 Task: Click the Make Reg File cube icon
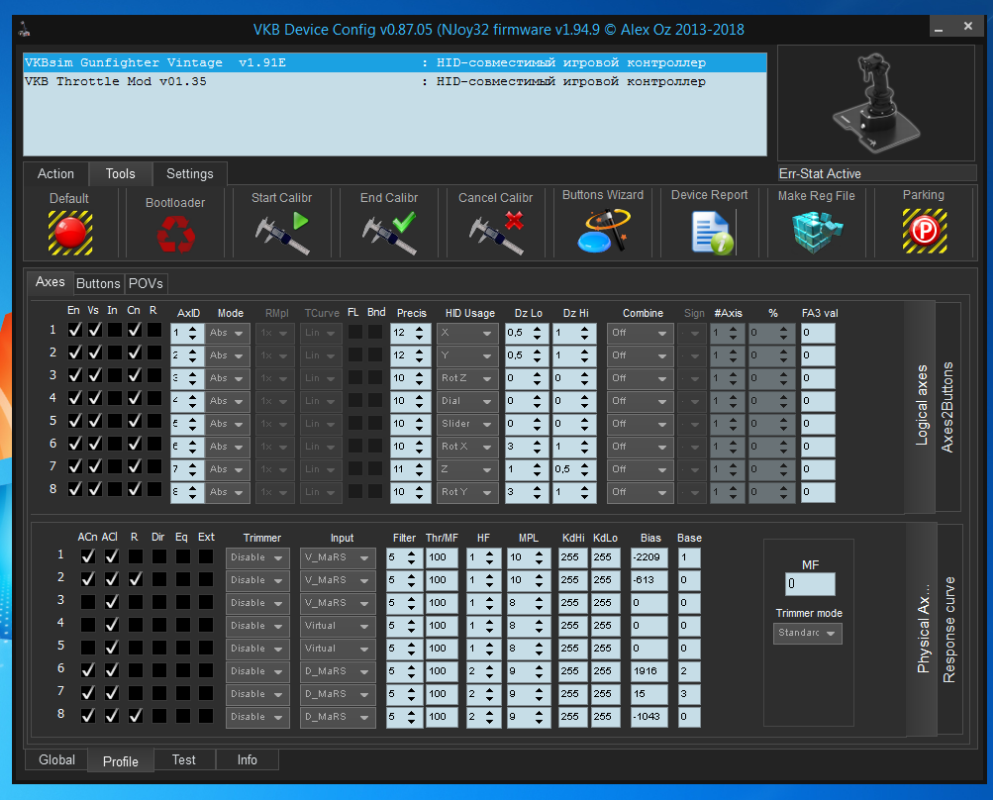pos(817,232)
